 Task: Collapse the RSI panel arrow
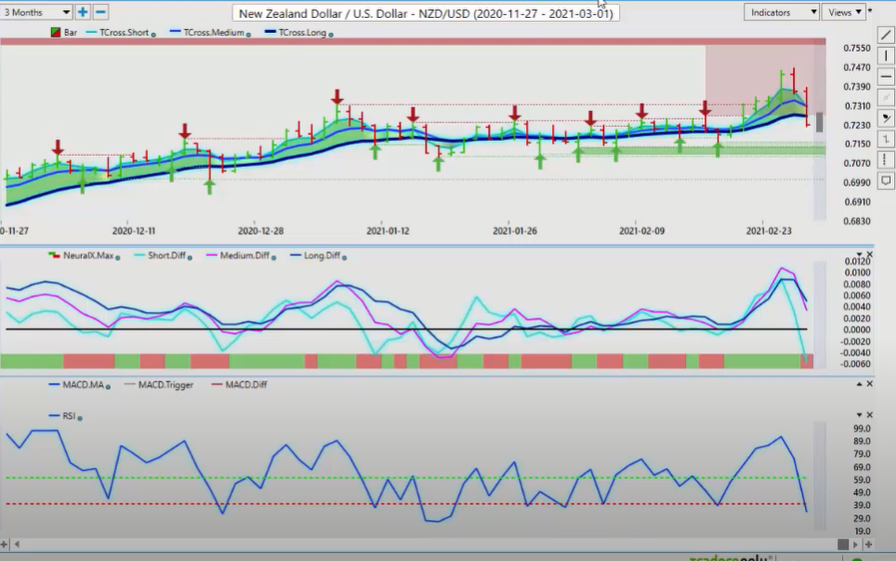(859, 415)
